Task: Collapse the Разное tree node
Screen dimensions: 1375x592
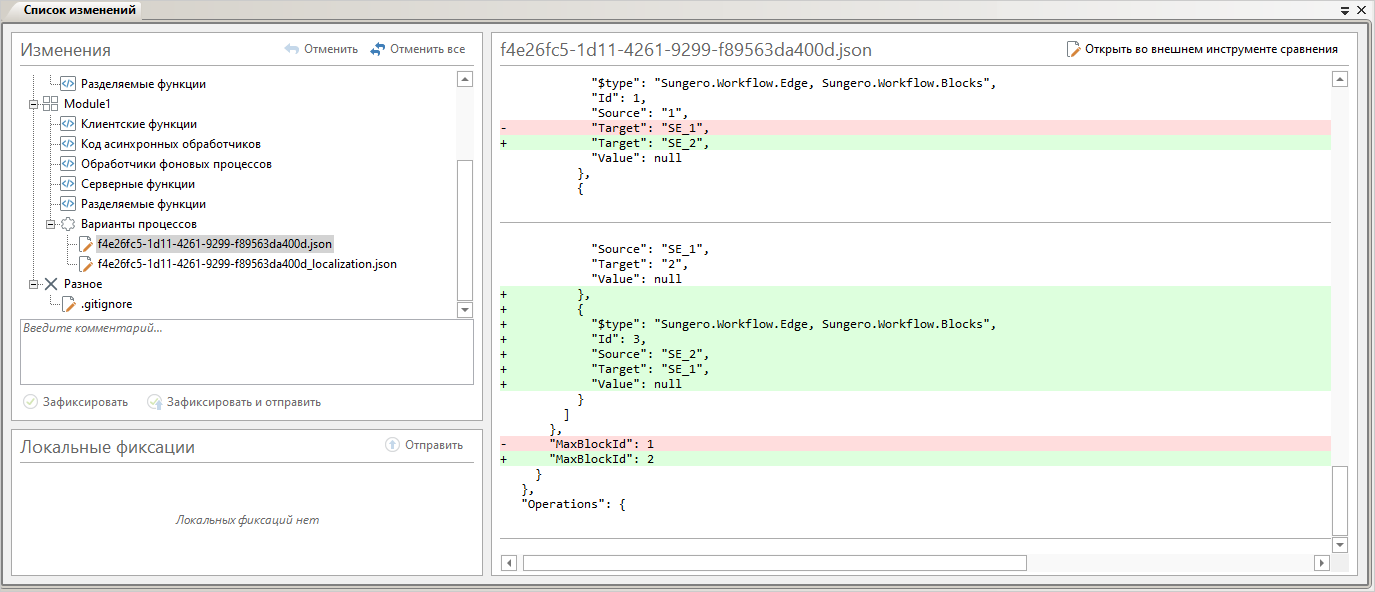Action: coord(33,284)
